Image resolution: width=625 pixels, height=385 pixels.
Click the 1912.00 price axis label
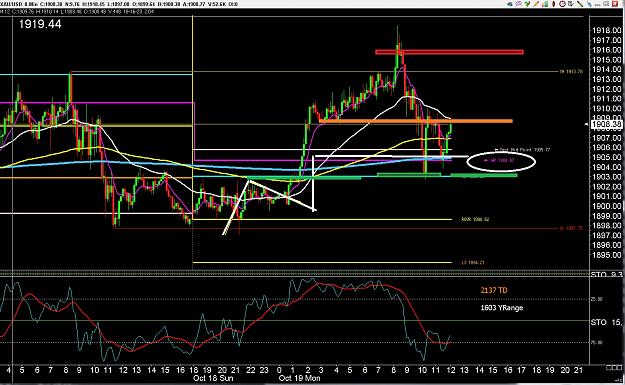pyautogui.click(x=606, y=89)
